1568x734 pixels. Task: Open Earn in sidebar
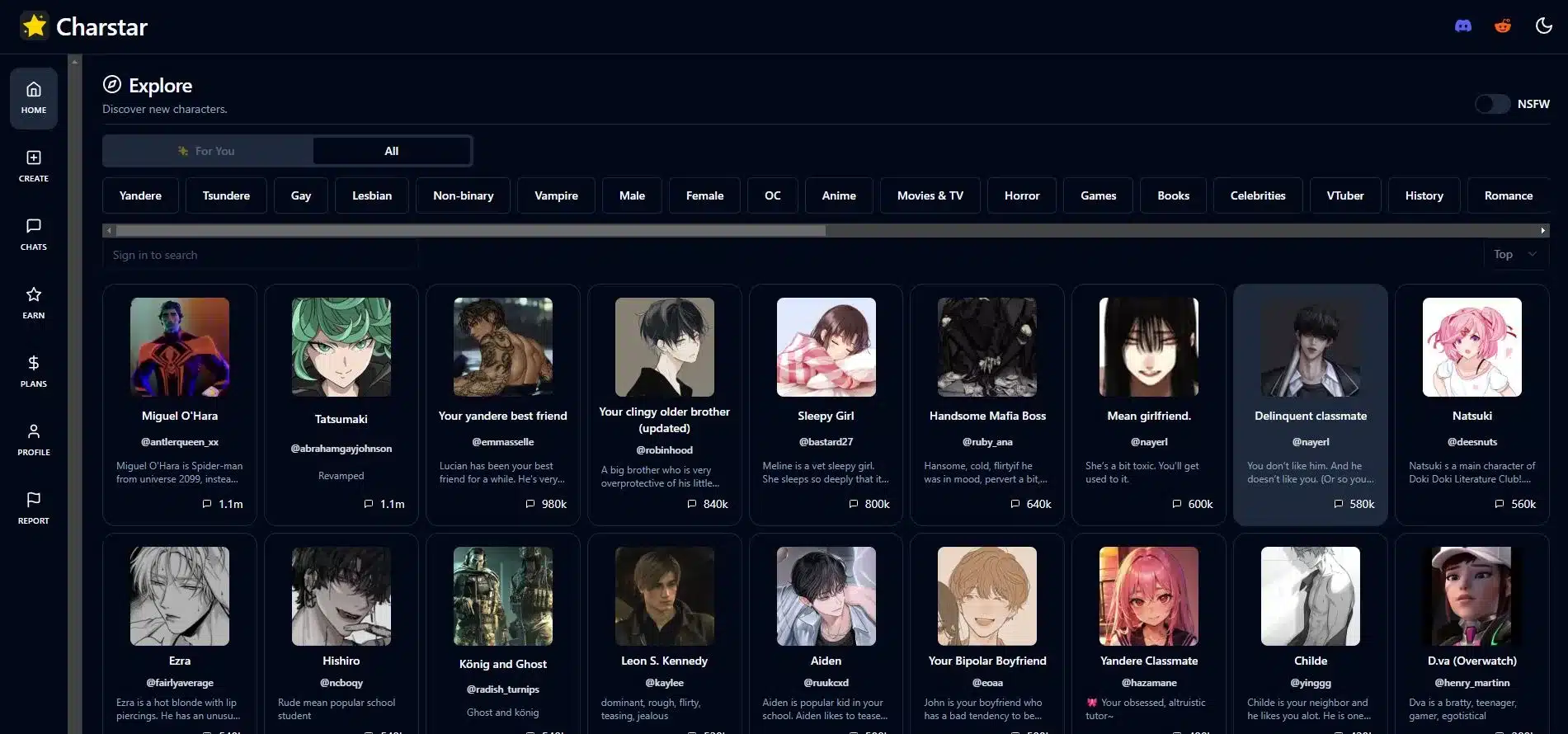point(34,303)
